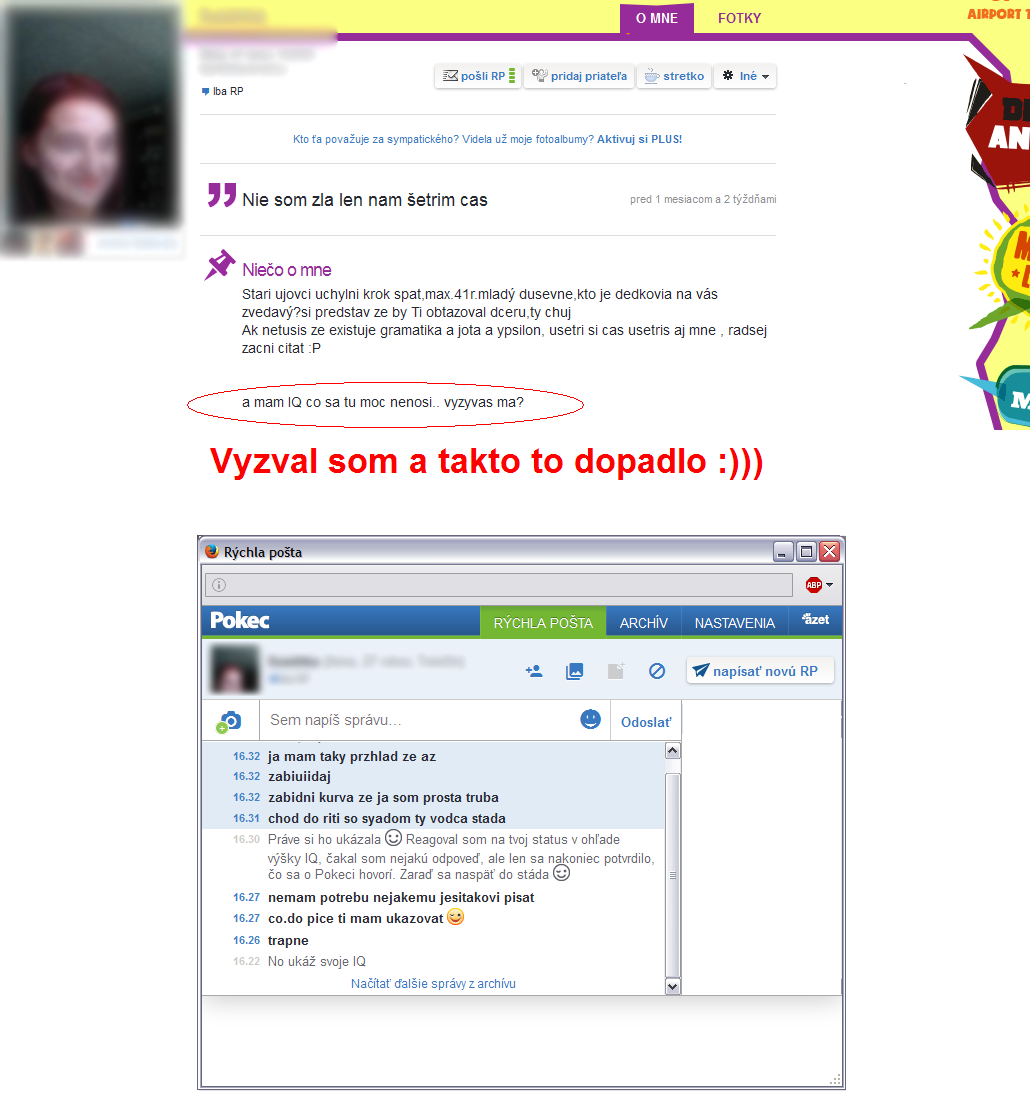Open the NASTAVENIA tab
The width and height of the screenshot is (1030, 1093).
[735, 623]
